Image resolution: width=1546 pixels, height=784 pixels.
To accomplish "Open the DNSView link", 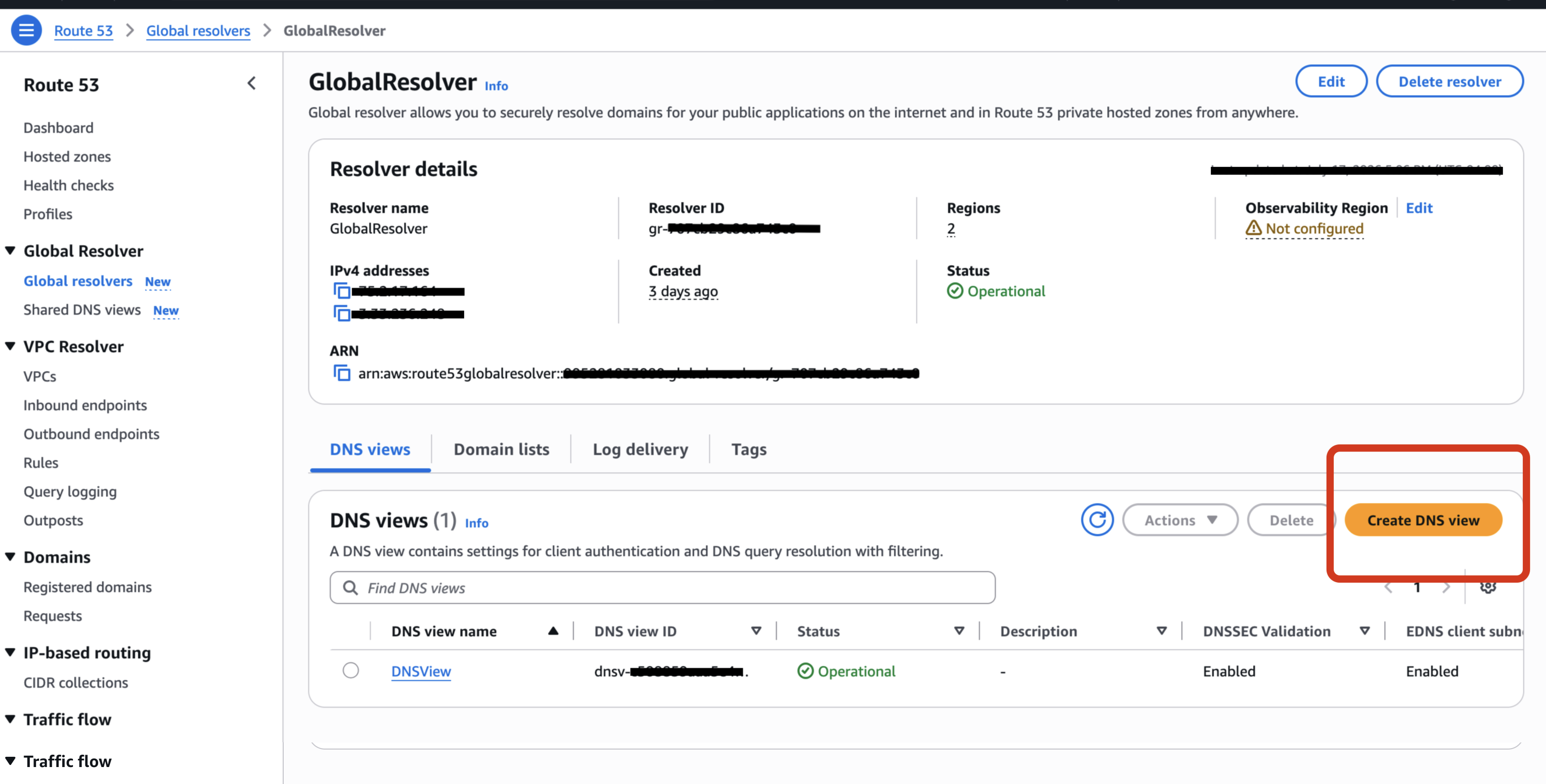I will (421, 671).
